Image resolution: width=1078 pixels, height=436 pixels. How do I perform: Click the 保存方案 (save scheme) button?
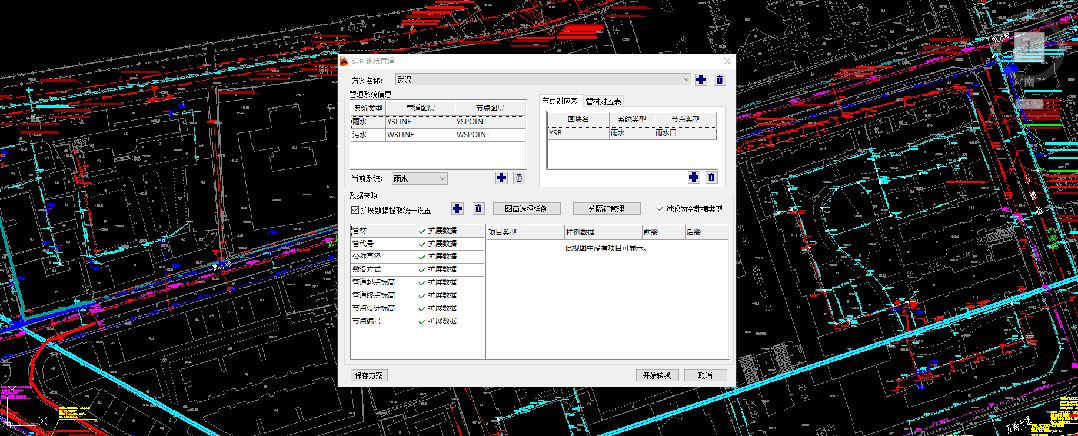tap(367, 375)
